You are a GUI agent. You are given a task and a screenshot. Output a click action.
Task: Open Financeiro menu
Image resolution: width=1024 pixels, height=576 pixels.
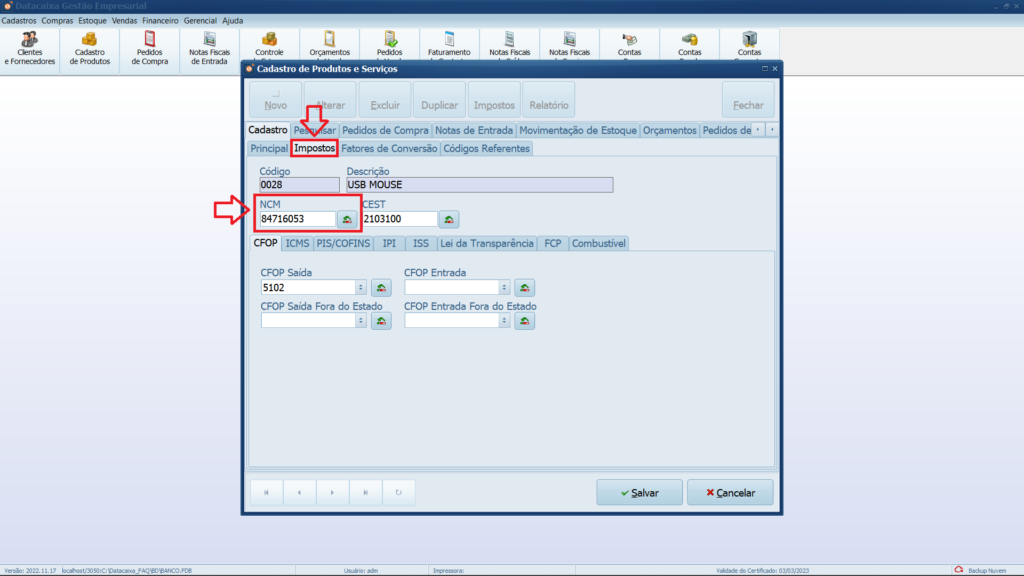(x=160, y=21)
